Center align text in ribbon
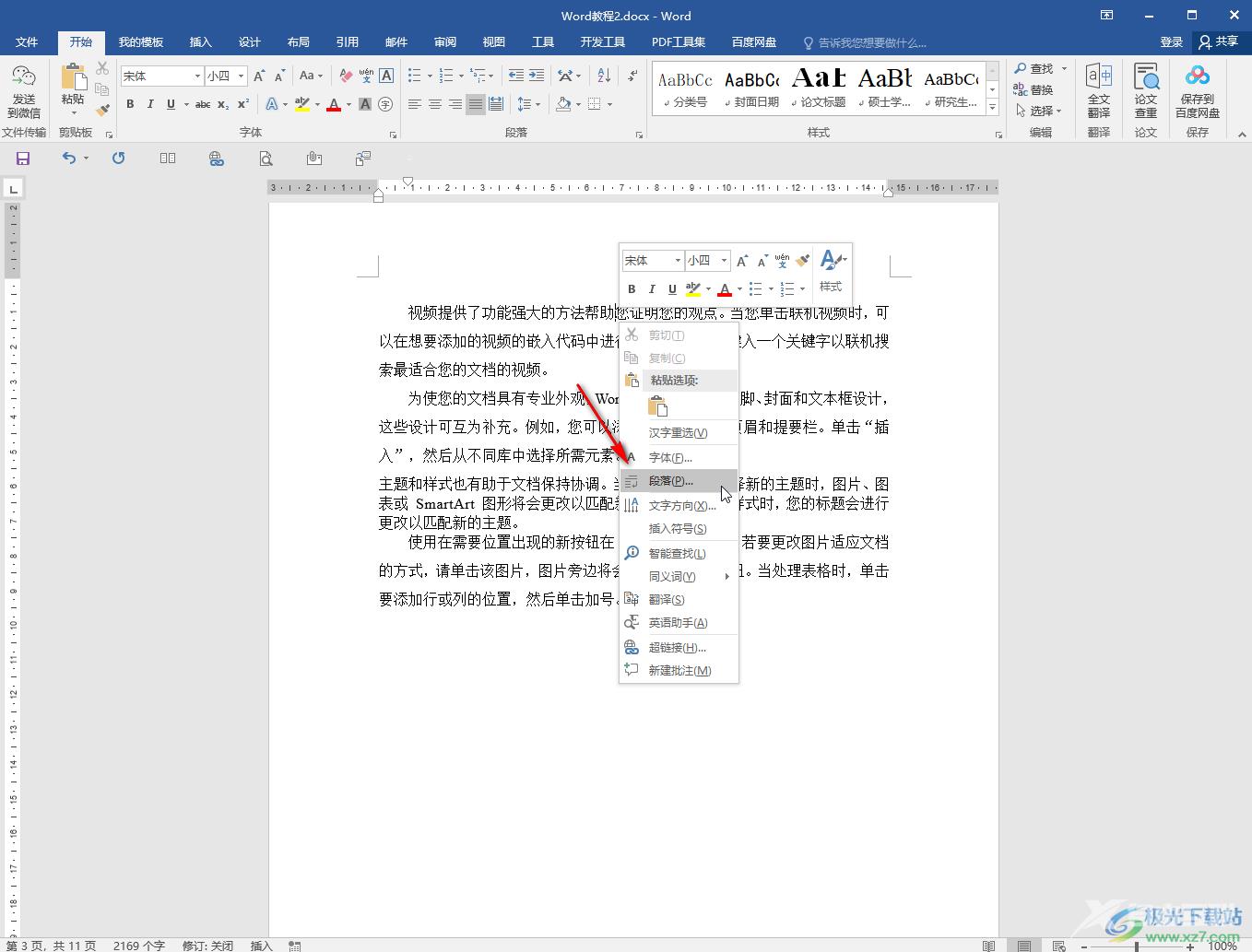The width and height of the screenshot is (1252, 952). coord(435,105)
